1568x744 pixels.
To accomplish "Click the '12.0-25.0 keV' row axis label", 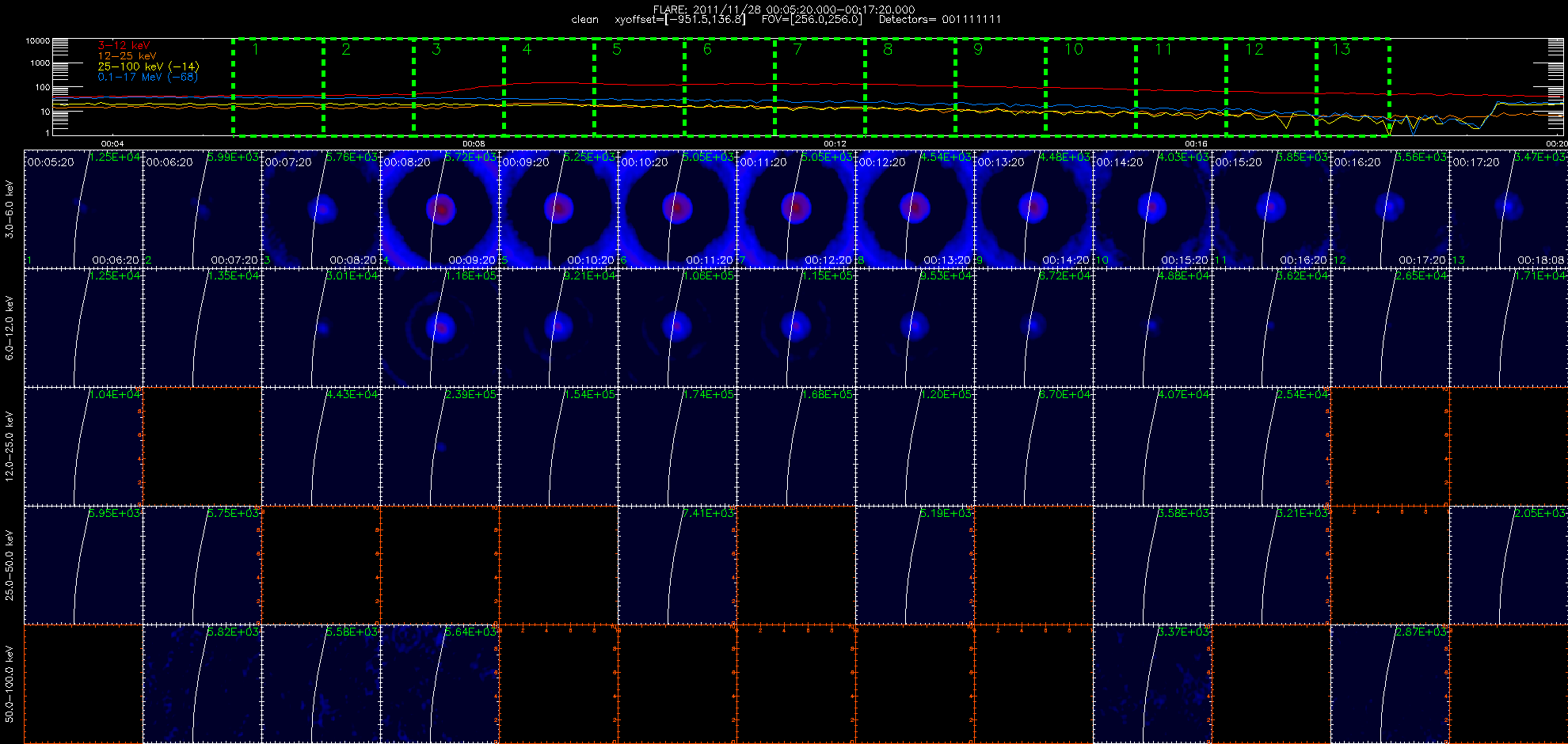I will click(x=10, y=446).
